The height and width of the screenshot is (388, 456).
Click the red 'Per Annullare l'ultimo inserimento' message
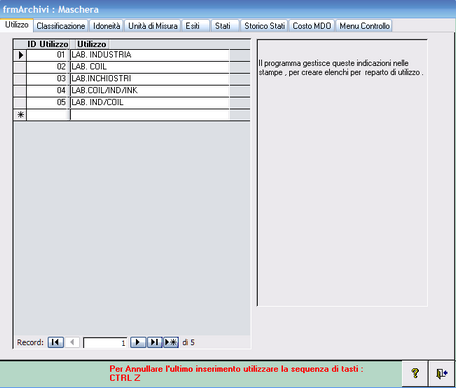pyautogui.click(x=236, y=369)
